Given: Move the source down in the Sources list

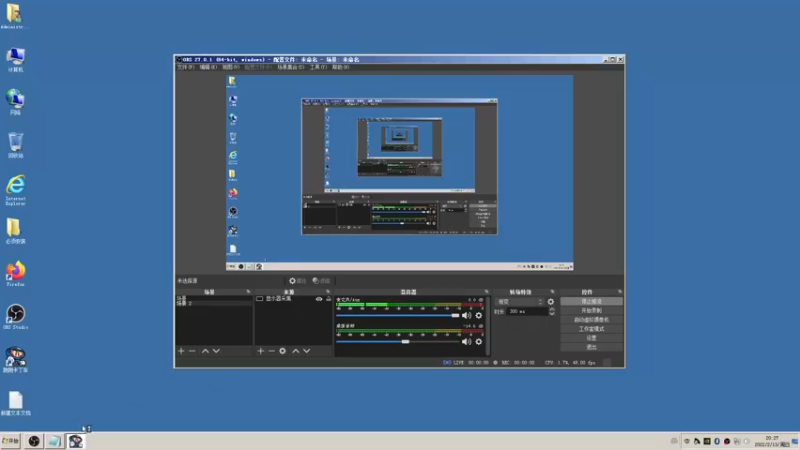Looking at the screenshot, I should click(307, 351).
